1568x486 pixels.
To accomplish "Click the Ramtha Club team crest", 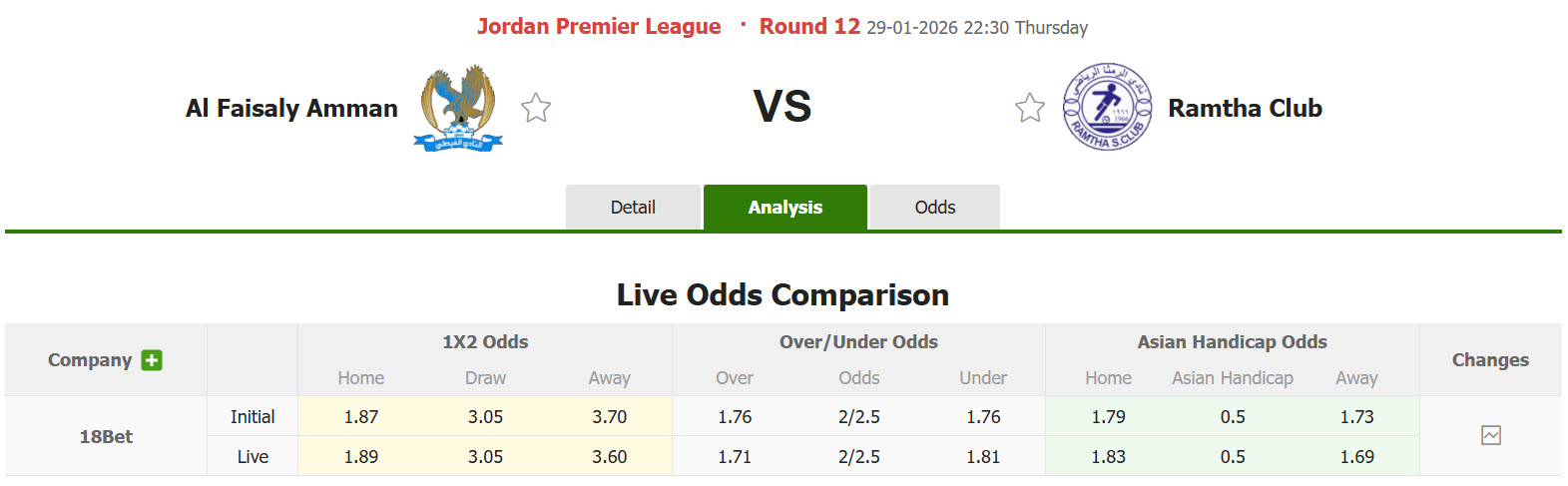I will click(x=1107, y=107).
